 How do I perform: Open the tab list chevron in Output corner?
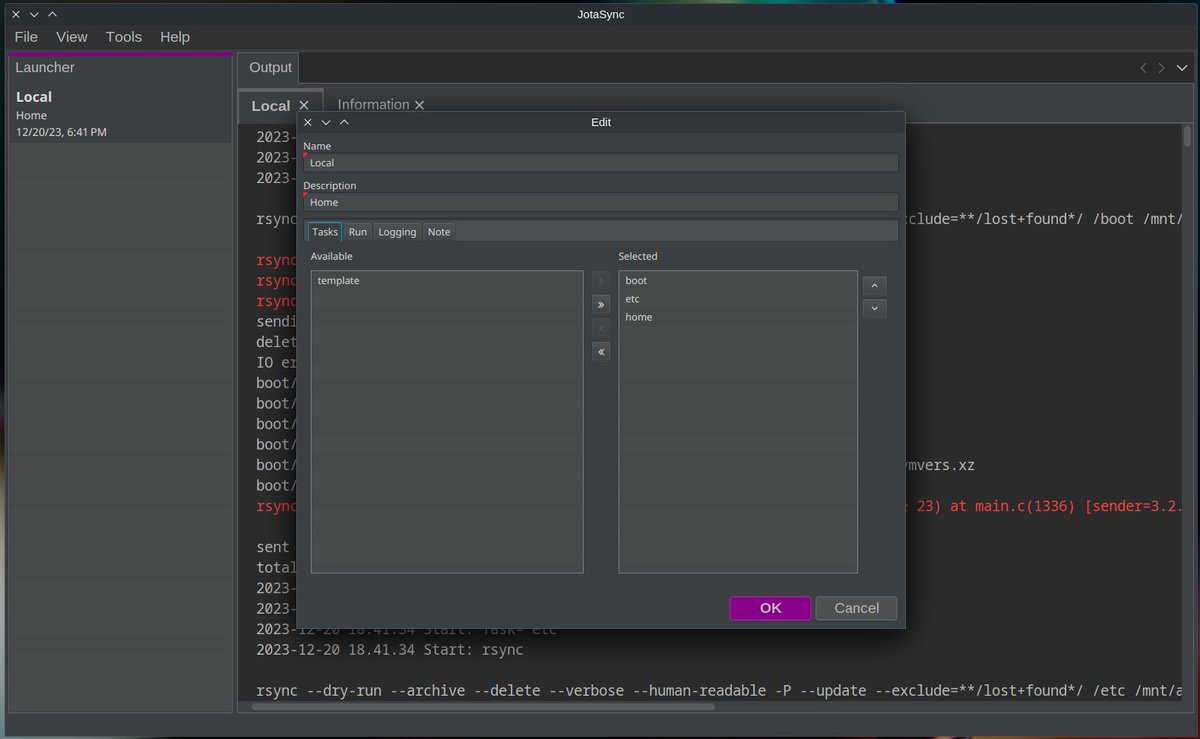coord(1181,68)
